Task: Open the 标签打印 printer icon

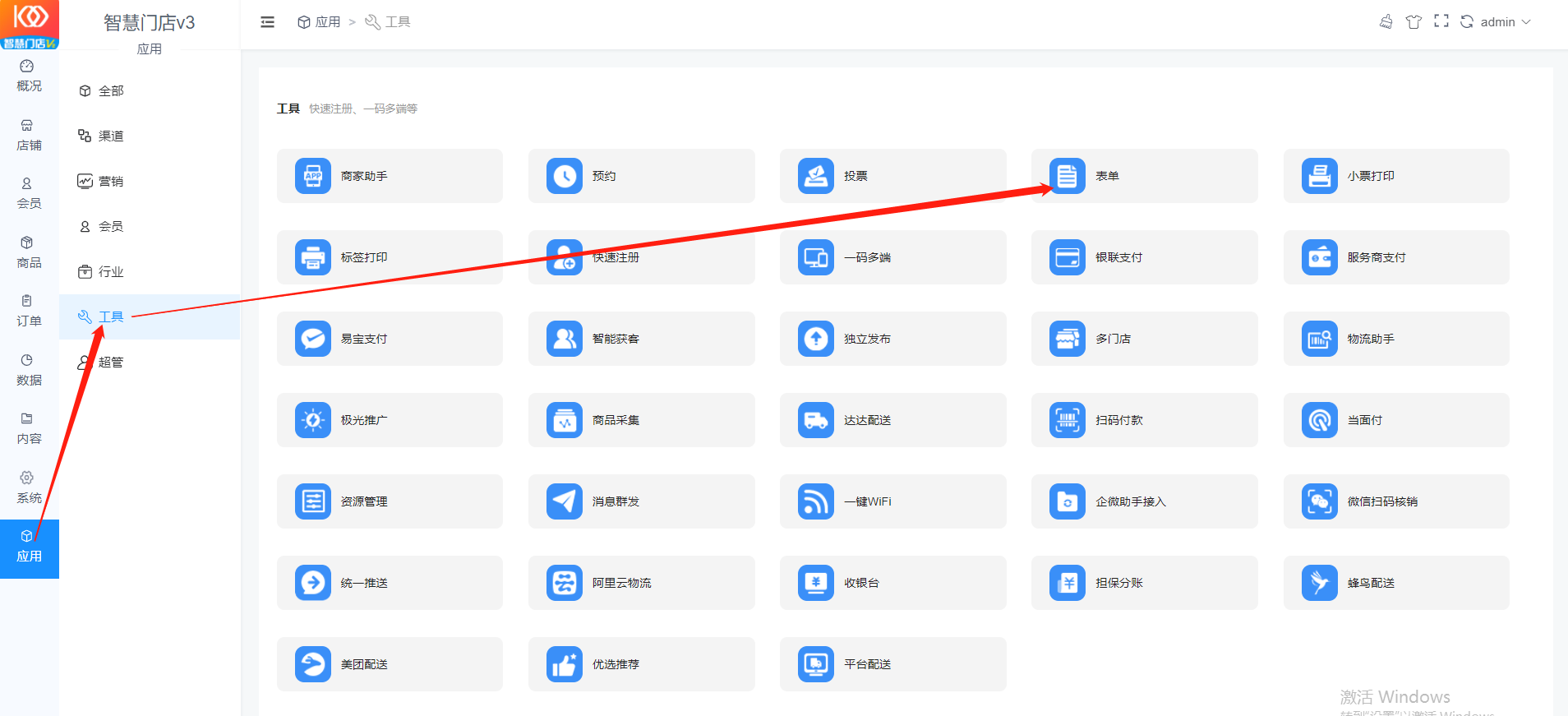Action: point(312,257)
